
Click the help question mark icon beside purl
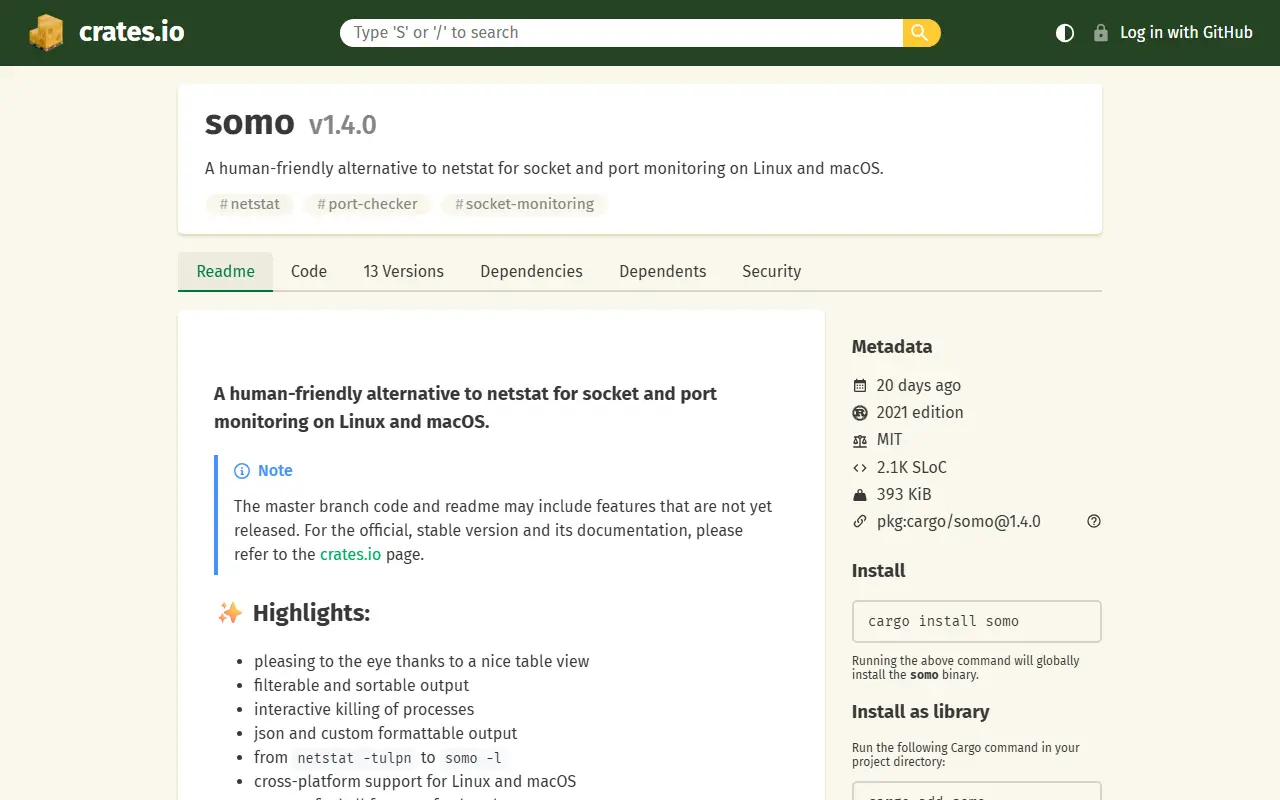[x=1094, y=521]
